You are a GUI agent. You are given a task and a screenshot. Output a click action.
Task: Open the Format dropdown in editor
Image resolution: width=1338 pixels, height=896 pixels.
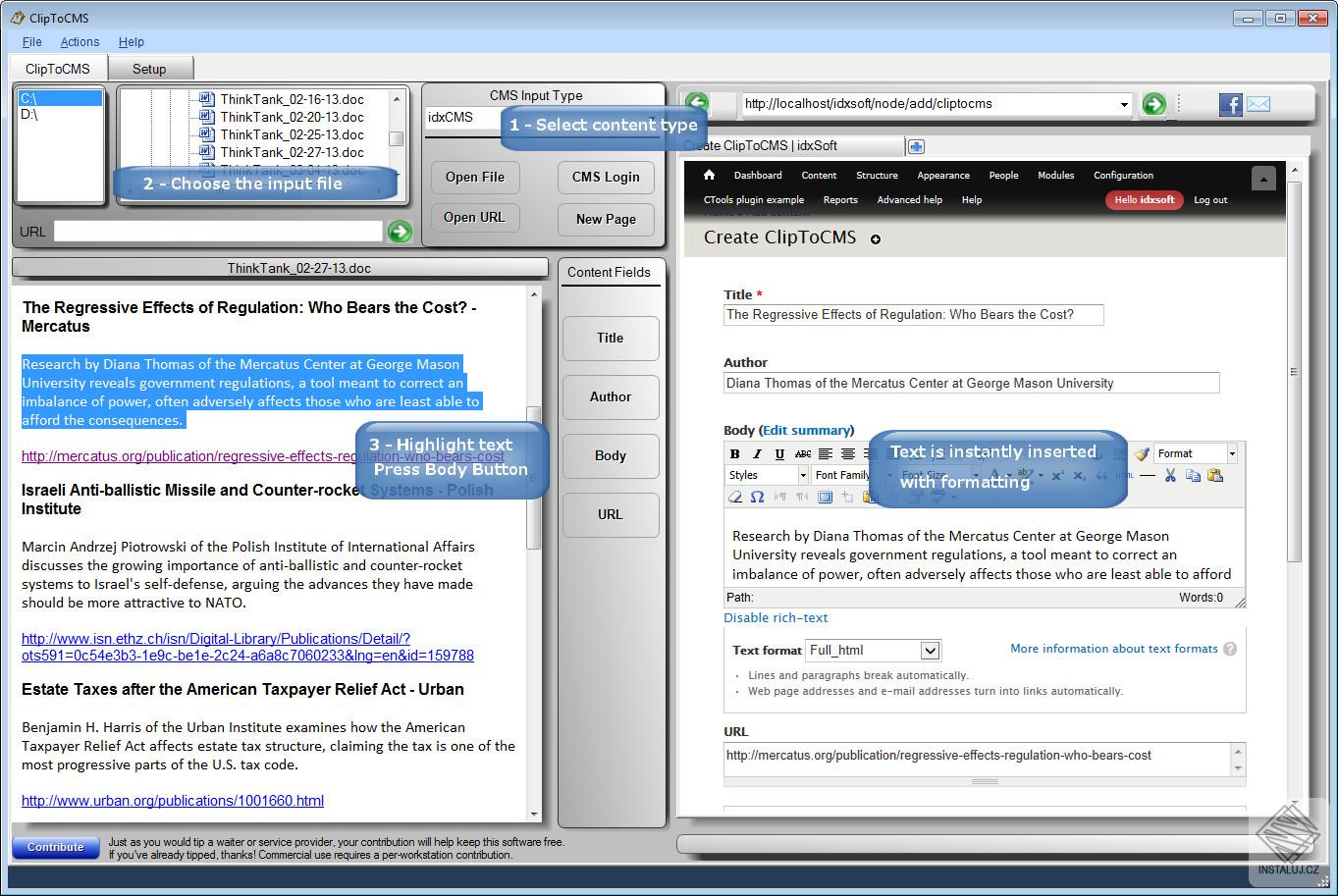[1196, 453]
